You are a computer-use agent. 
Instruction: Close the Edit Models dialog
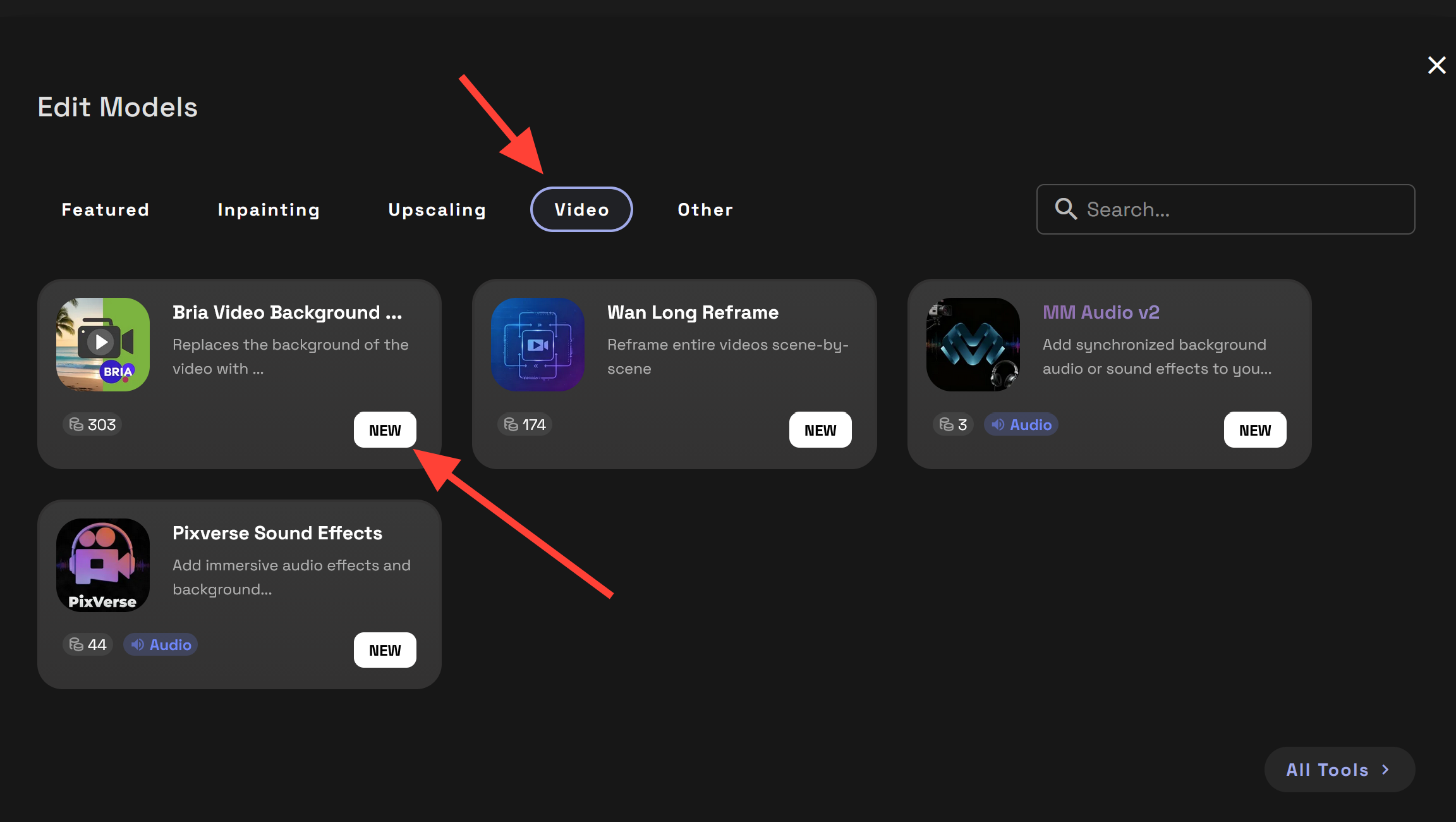click(1436, 65)
